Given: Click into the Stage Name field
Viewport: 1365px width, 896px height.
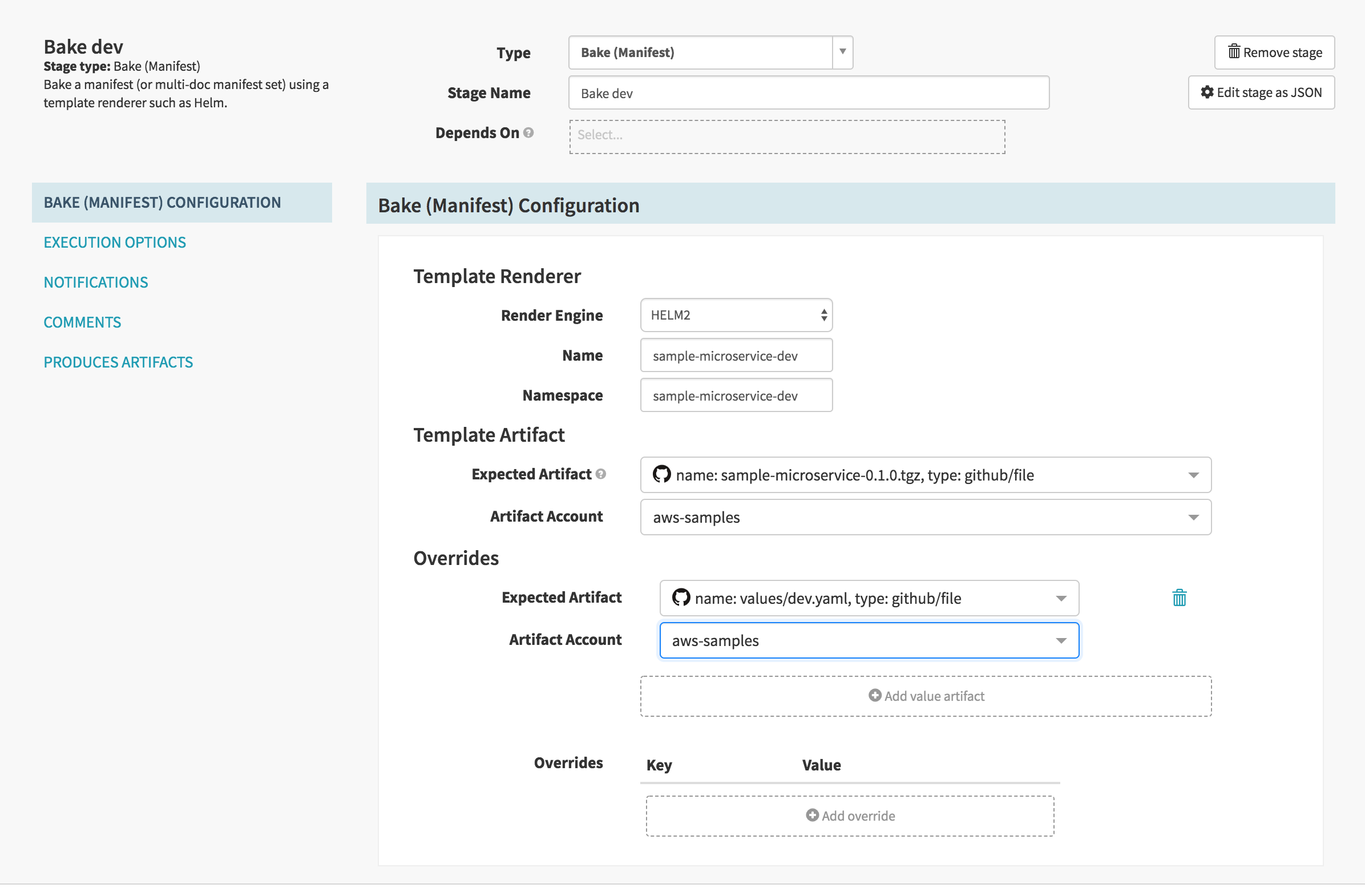Looking at the screenshot, I should click(x=808, y=93).
